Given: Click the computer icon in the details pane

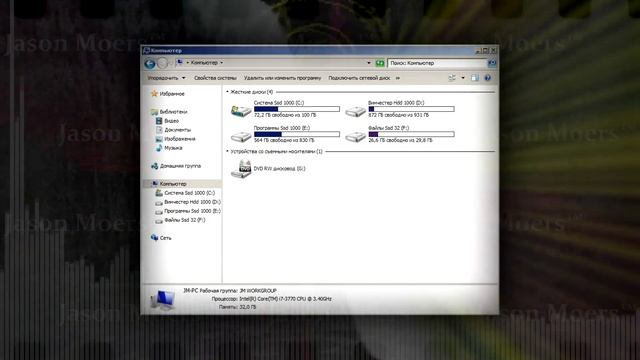Looking at the screenshot, I should [162, 300].
